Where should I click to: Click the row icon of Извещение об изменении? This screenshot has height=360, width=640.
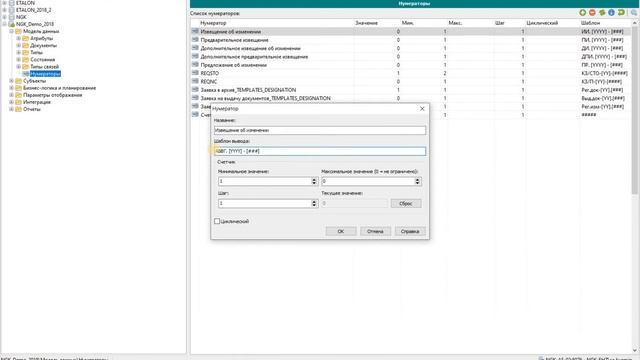195,31
